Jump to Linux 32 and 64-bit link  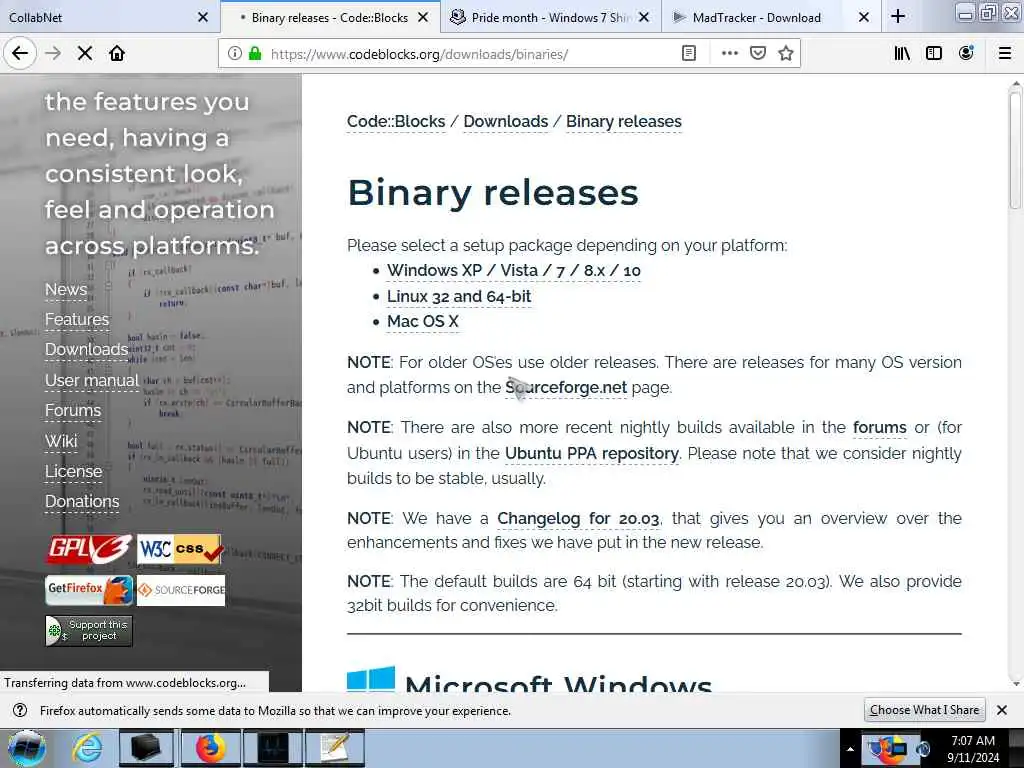[x=458, y=296]
